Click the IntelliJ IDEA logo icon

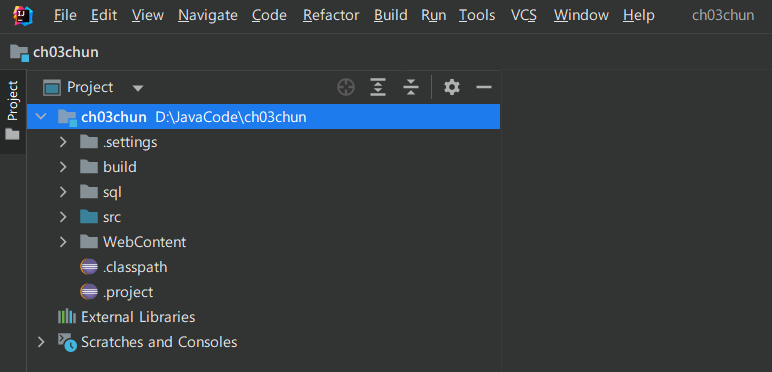(23, 16)
